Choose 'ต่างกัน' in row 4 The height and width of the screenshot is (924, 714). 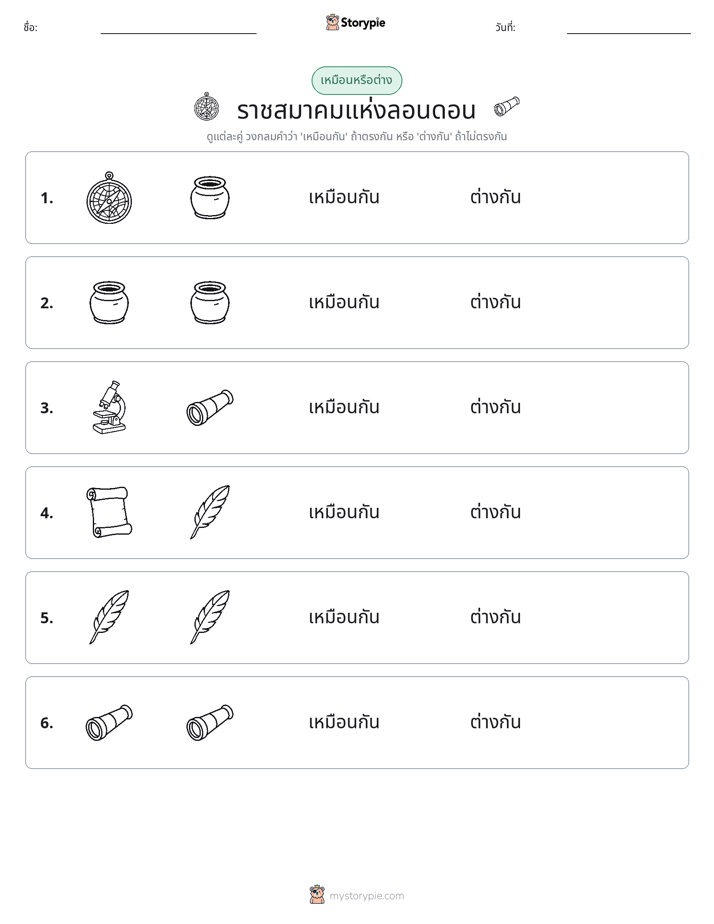click(495, 512)
